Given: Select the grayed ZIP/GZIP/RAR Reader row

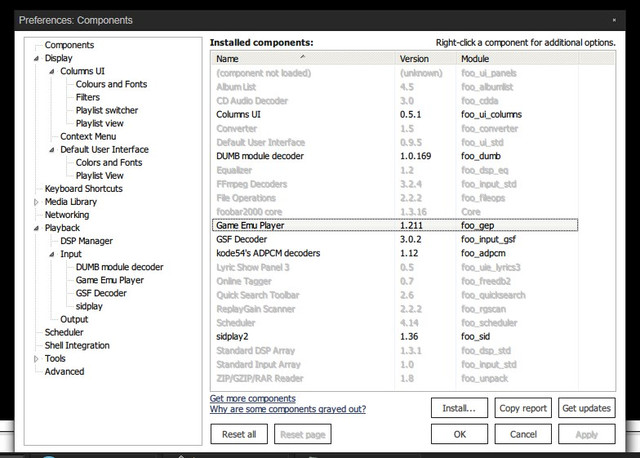Looking at the screenshot, I should coord(395,378).
